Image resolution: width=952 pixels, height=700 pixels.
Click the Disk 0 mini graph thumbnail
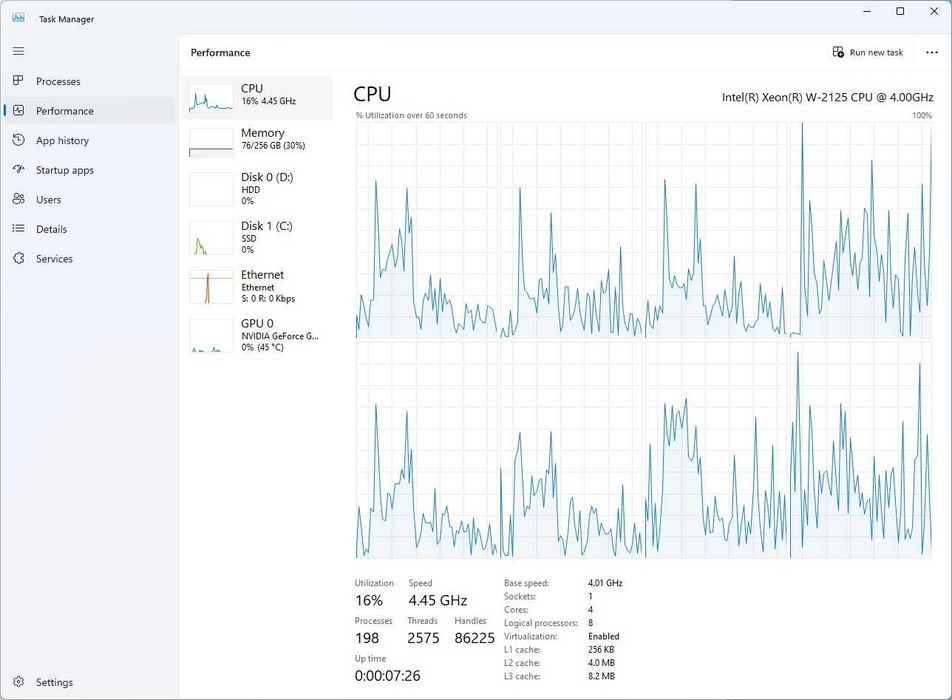(211, 189)
